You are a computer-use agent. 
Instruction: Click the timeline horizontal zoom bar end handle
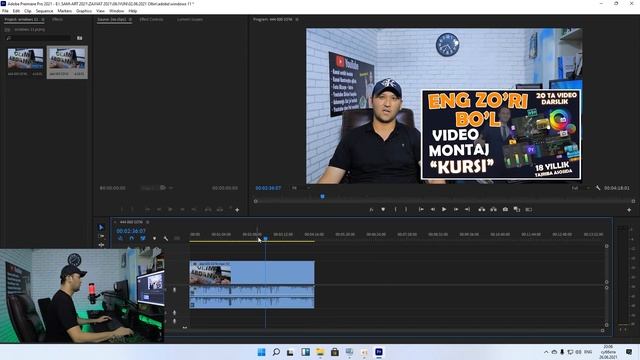(602, 331)
